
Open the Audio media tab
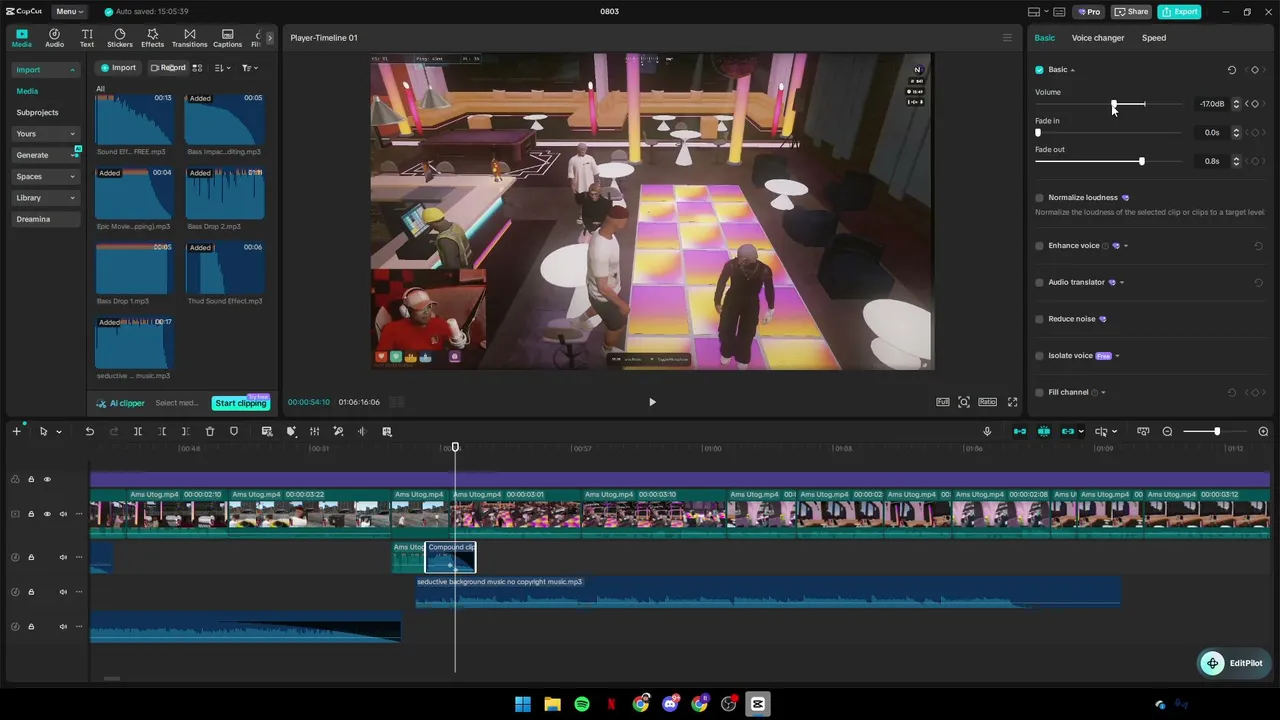pos(54,38)
